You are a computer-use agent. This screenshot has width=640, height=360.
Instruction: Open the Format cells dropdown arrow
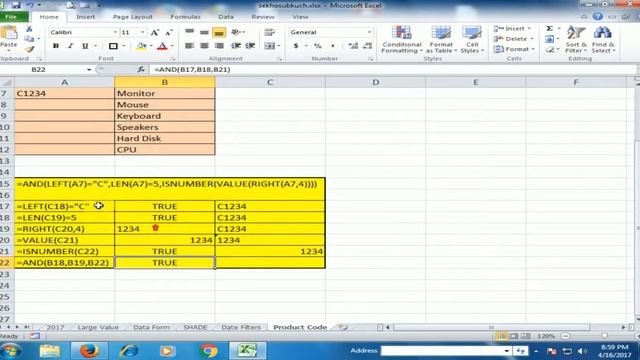(x=533, y=49)
